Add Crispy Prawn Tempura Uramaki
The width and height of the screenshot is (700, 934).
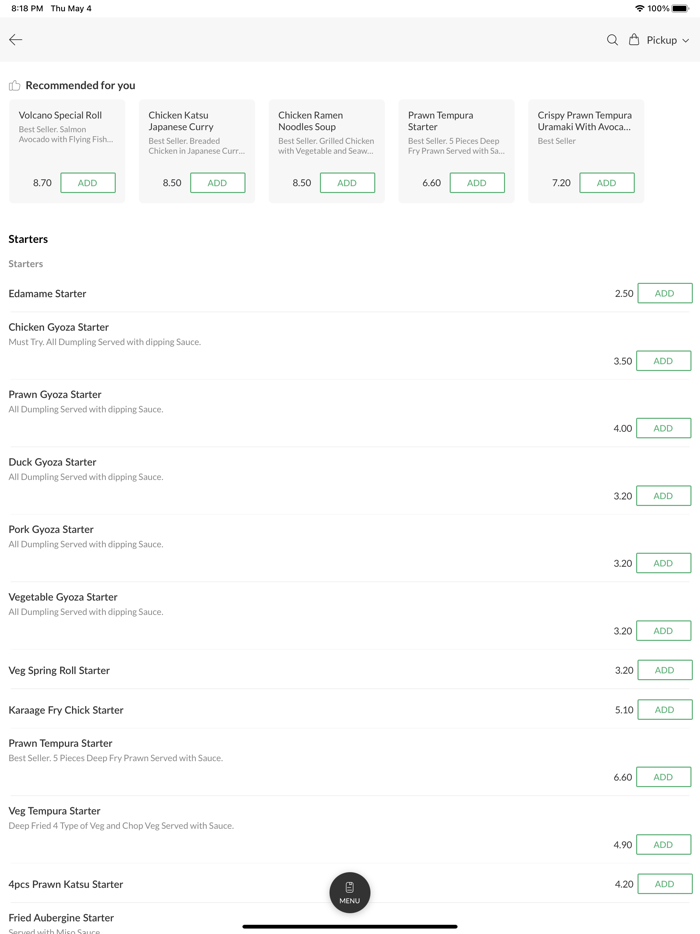pos(606,183)
